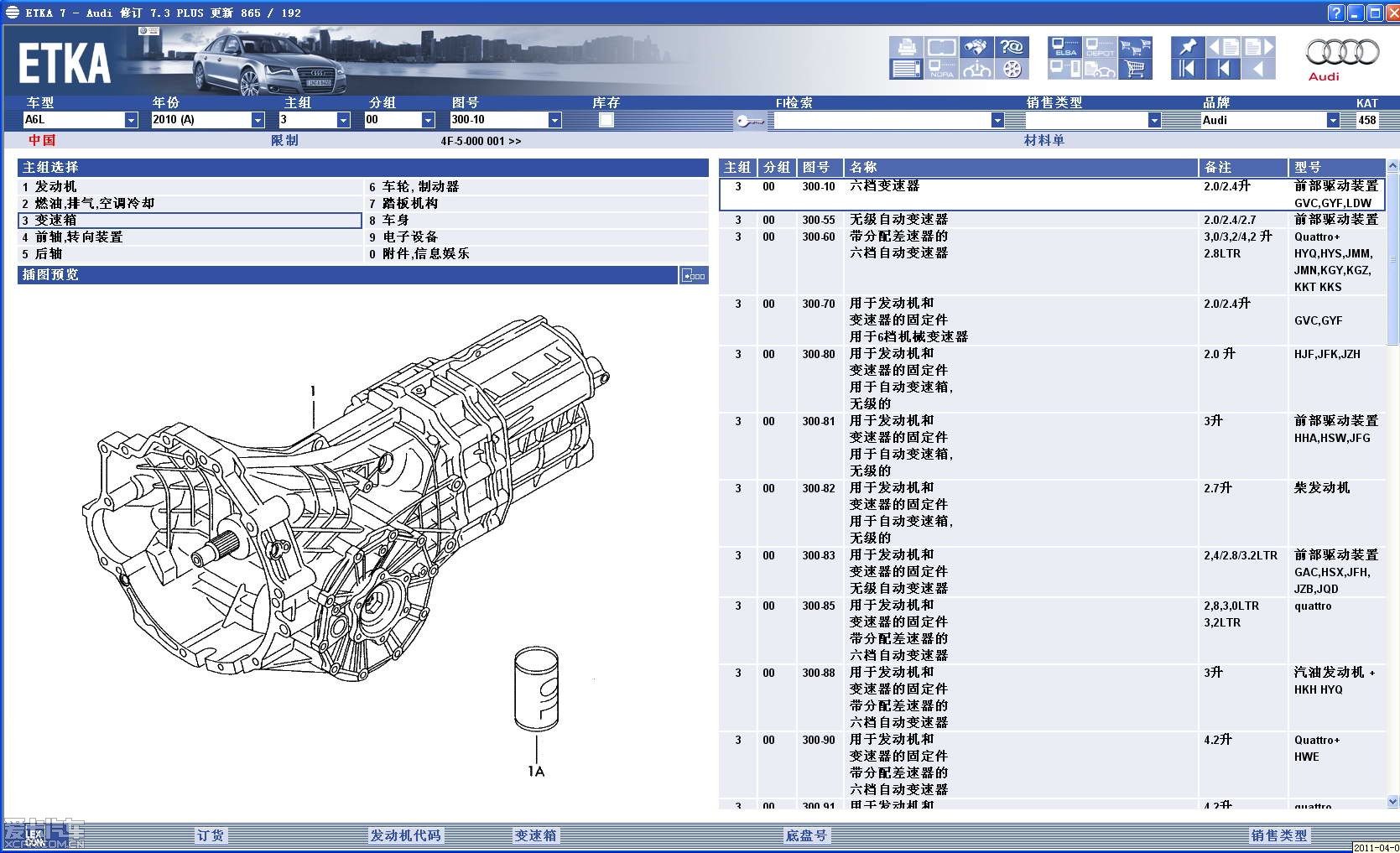Image resolution: width=1400 pixels, height=853 pixels.
Task: Go to previous page document icon
Action: [1223, 48]
